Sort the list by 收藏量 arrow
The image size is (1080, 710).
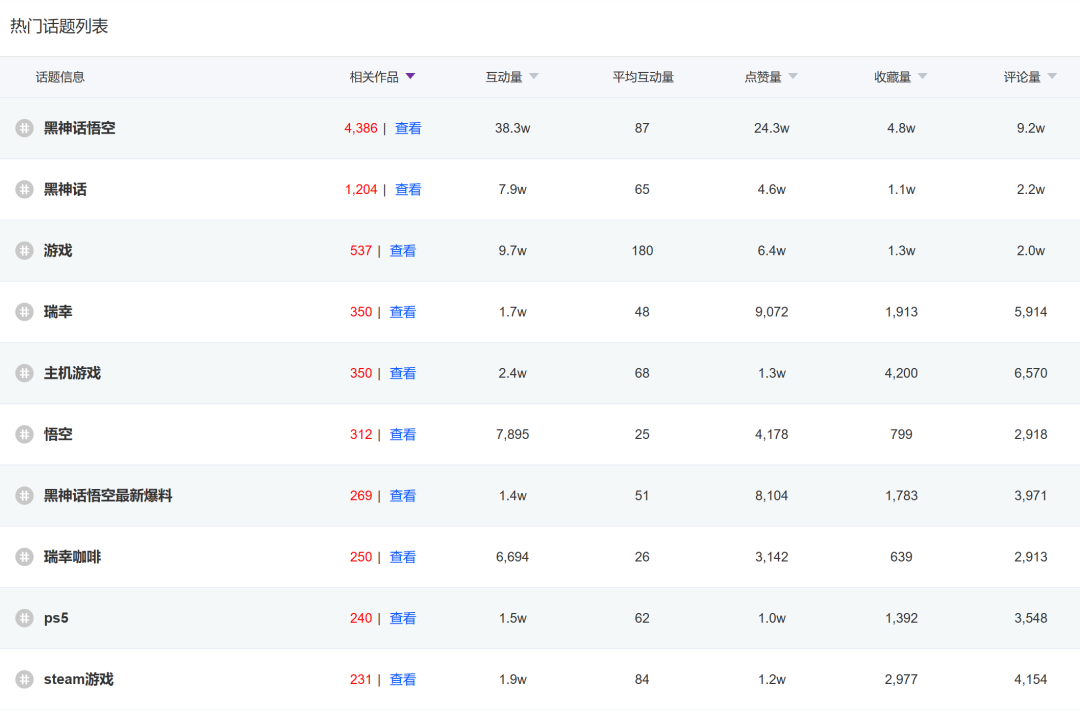[x=922, y=77]
